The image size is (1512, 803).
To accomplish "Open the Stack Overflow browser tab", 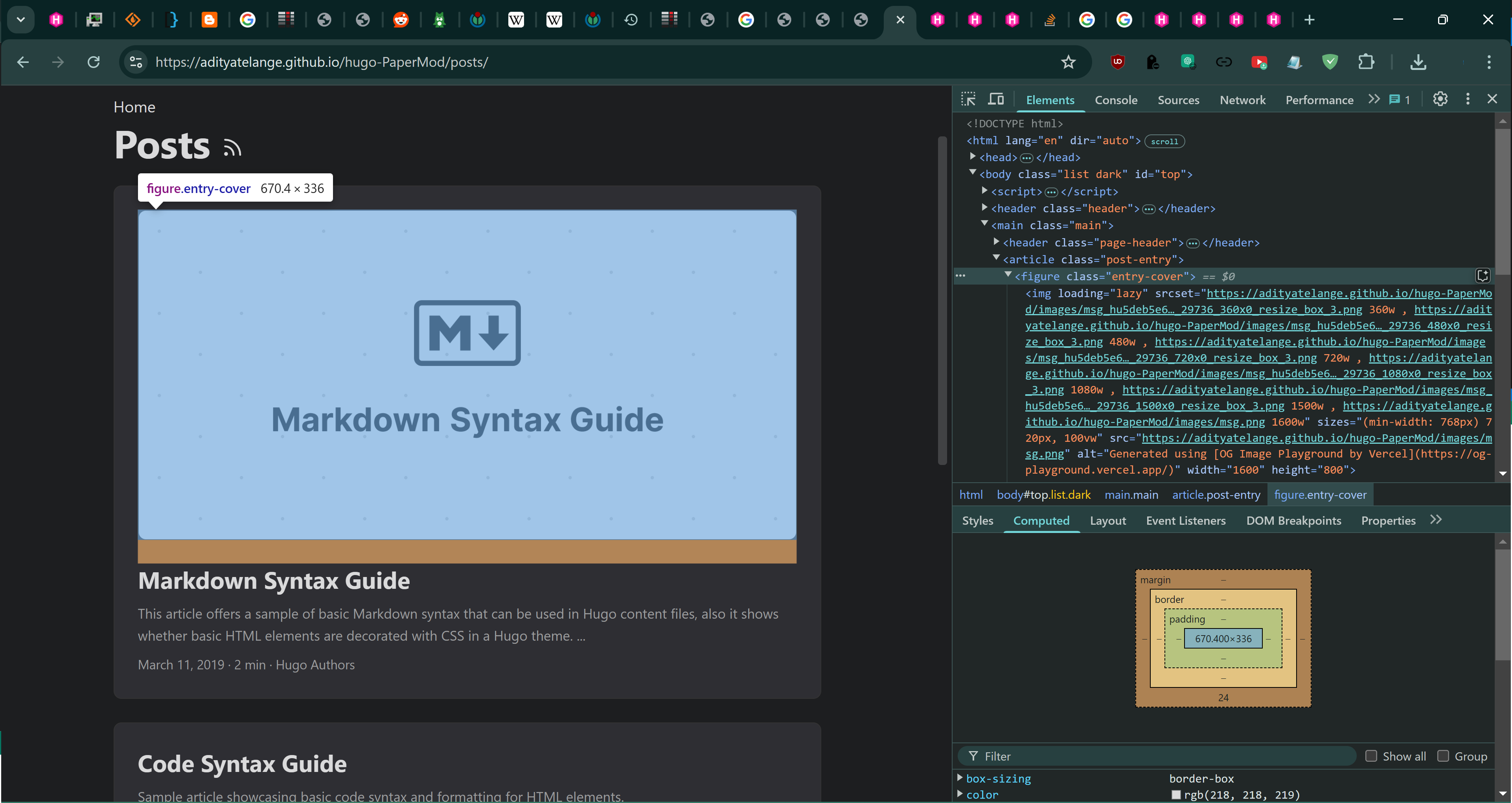I will click(1050, 20).
